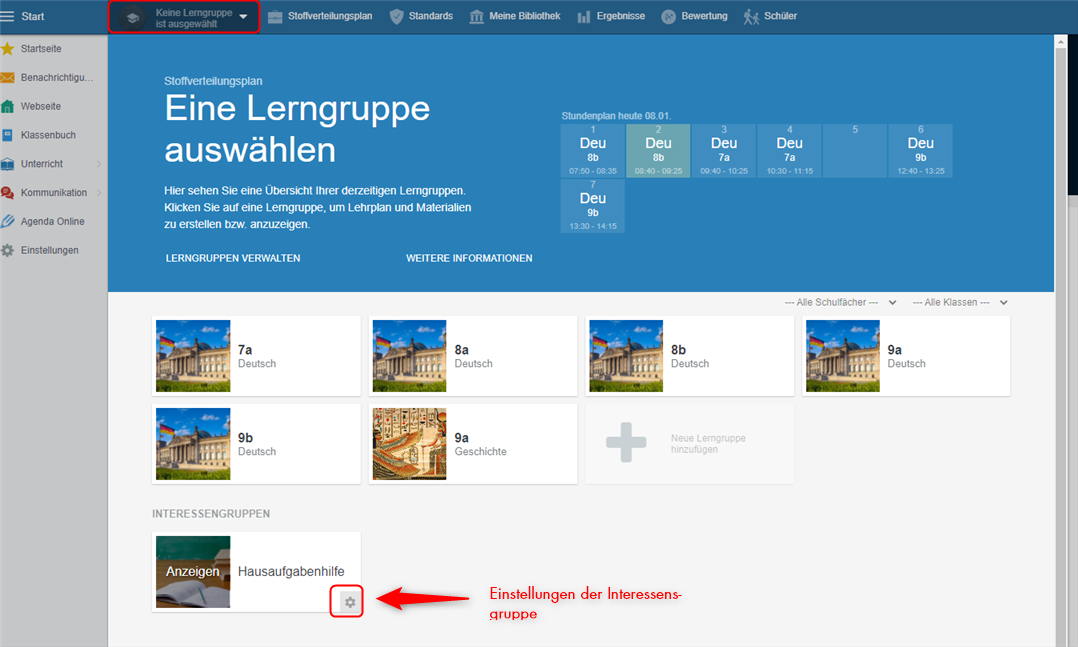Click the Startseite star icon
This screenshot has height=647, width=1078.
(8, 48)
